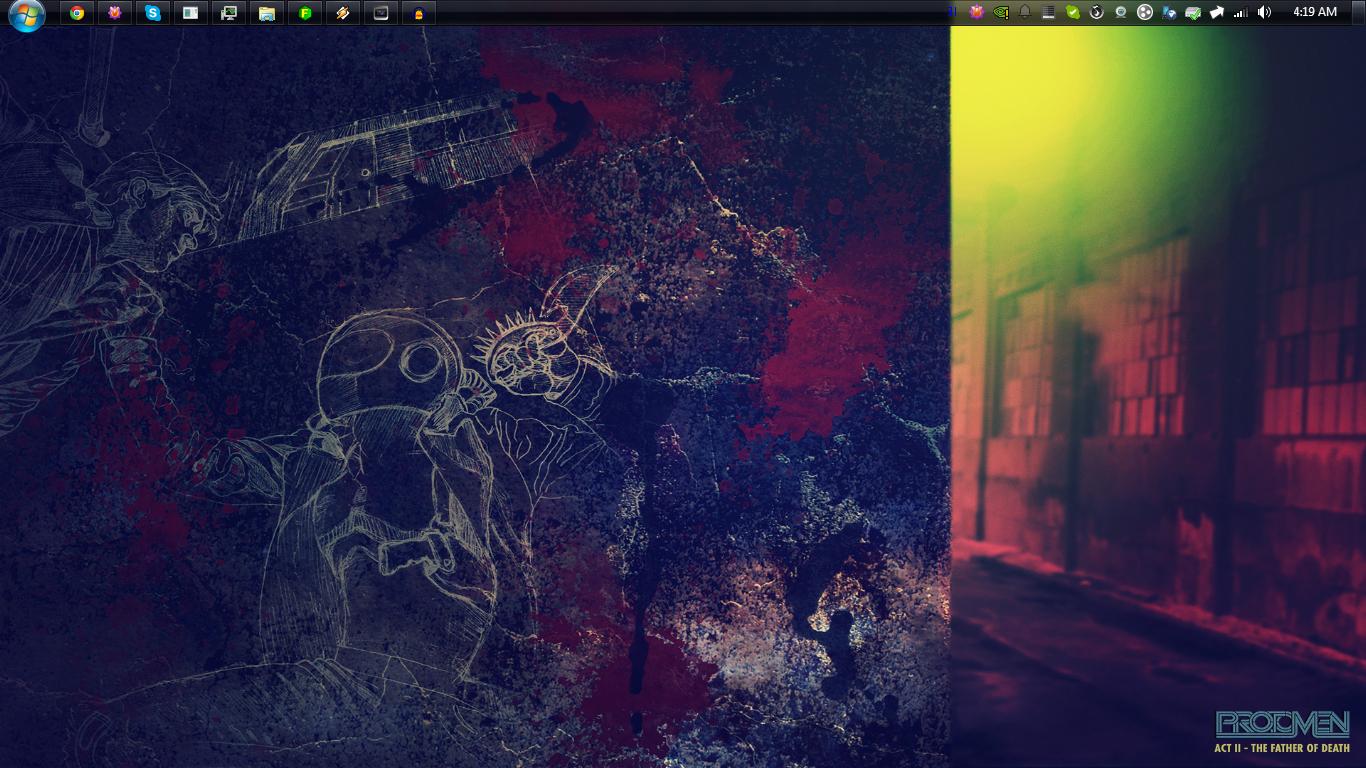This screenshot has height=768, width=1366.
Task: Open Skype from the taskbar
Action: click(x=153, y=13)
